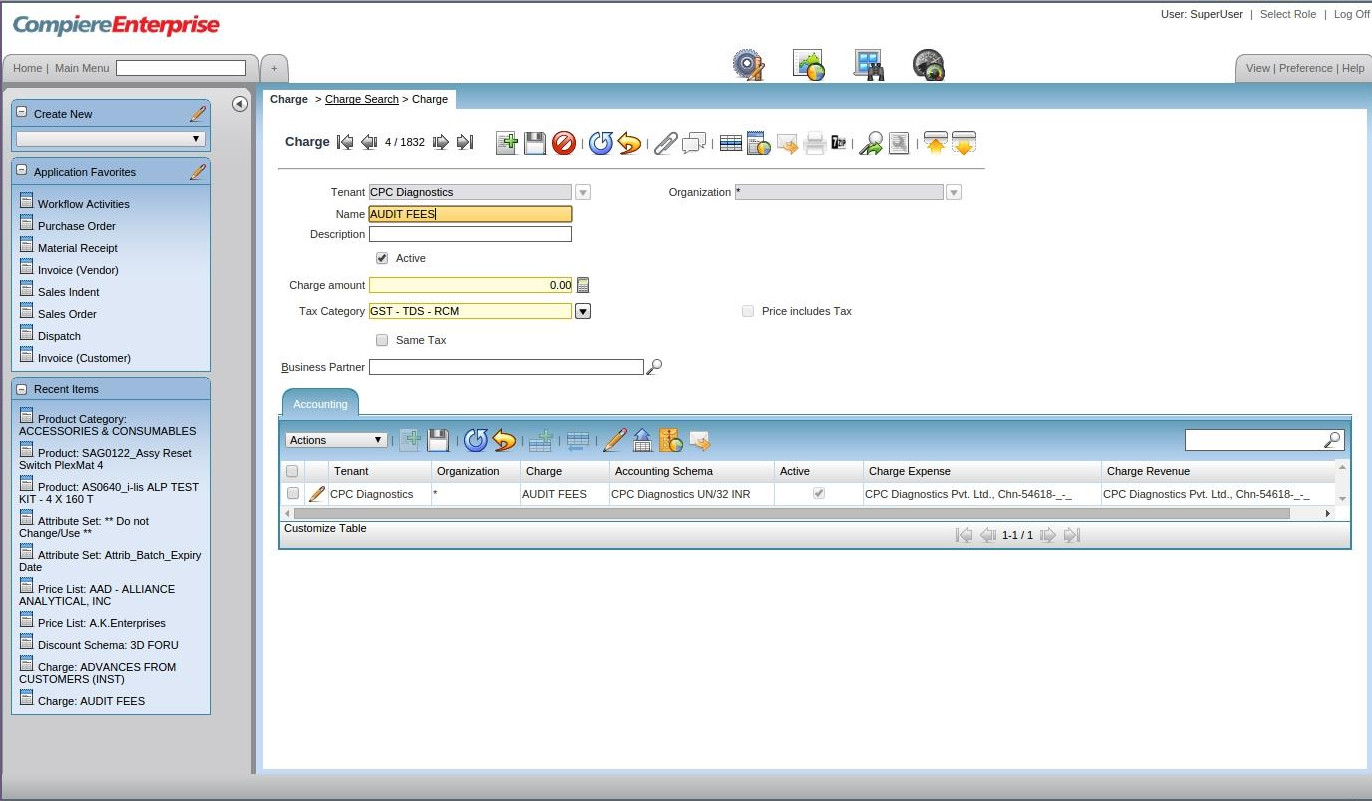
Task: Open the Preference menu
Action: tap(1306, 68)
